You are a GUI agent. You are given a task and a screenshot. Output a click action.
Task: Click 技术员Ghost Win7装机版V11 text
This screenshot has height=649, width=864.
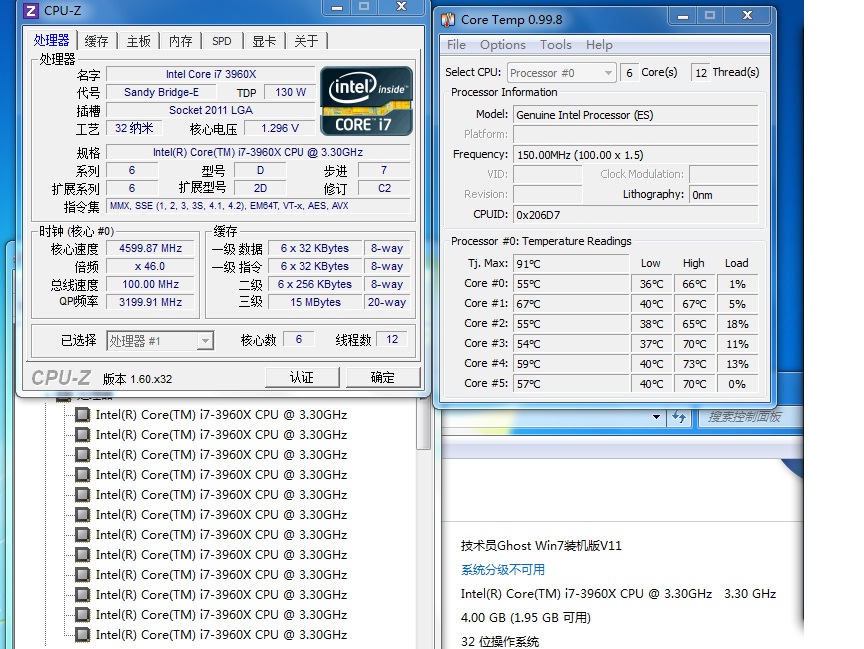pyautogui.click(x=541, y=546)
